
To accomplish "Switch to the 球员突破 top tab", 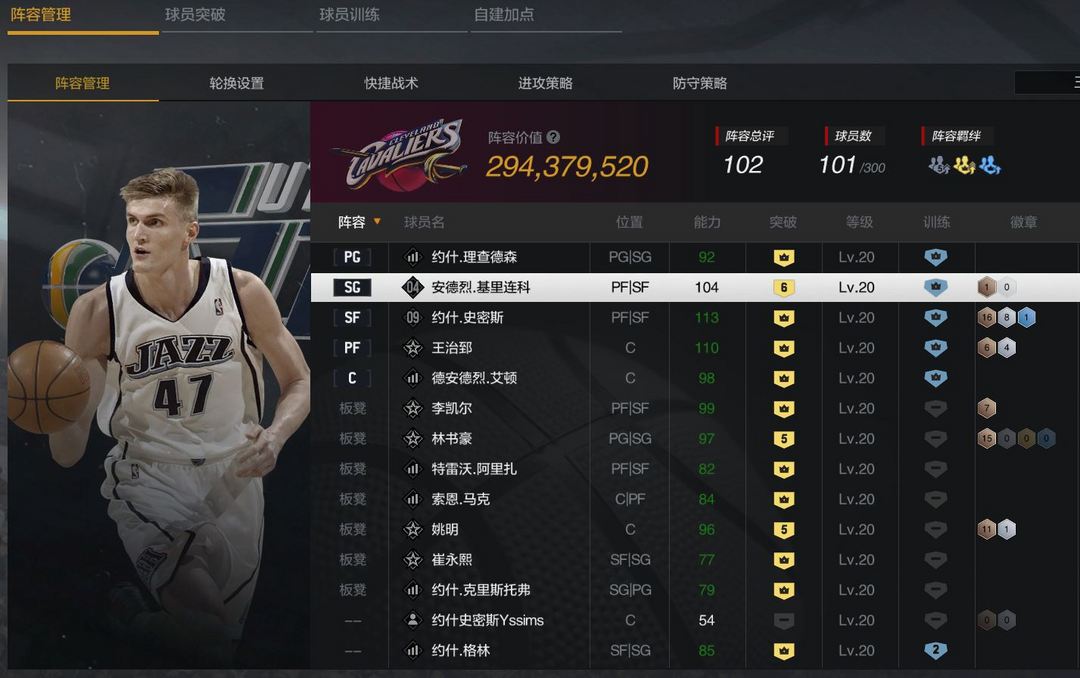I will (x=196, y=14).
